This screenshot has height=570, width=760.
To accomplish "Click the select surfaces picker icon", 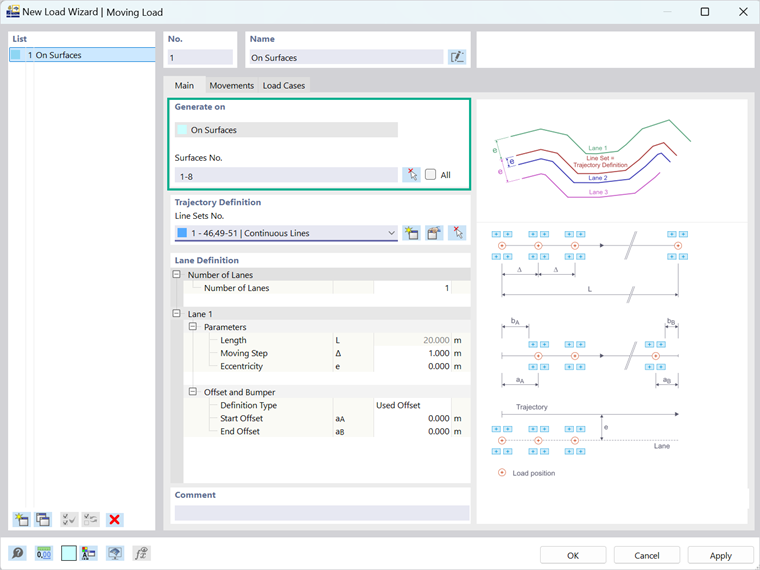I will click(x=412, y=174).
